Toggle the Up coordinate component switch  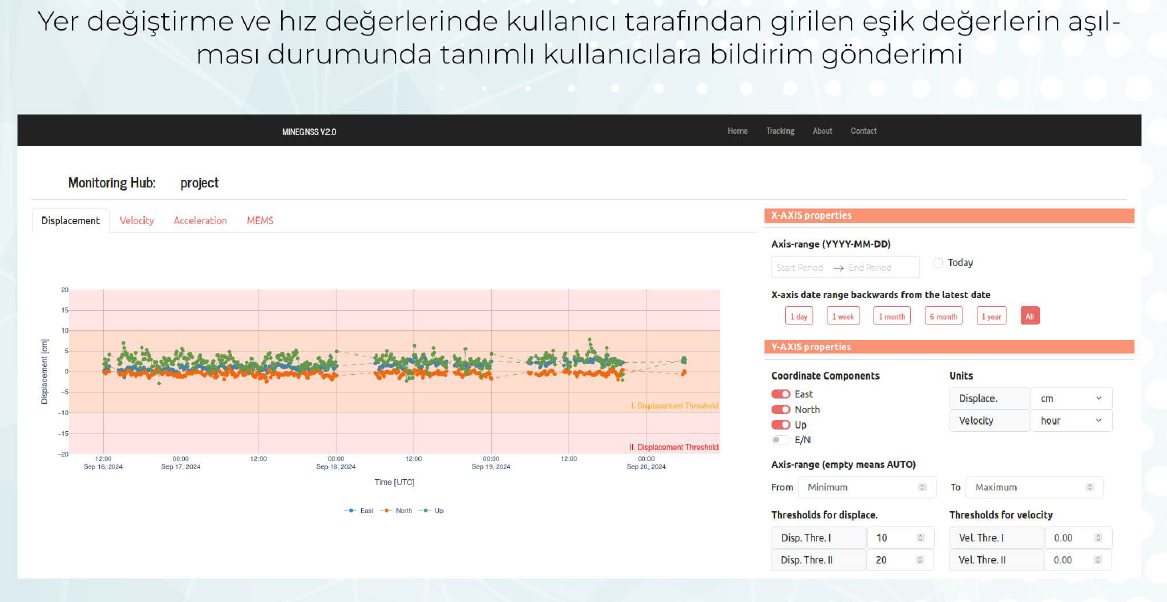(781, 425)
